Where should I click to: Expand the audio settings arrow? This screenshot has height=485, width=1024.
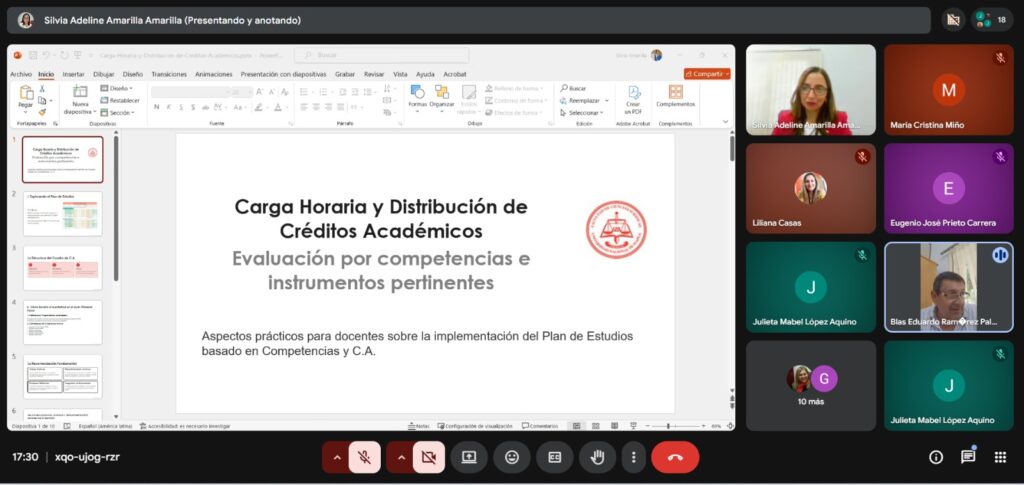click(x=336, y=457)
